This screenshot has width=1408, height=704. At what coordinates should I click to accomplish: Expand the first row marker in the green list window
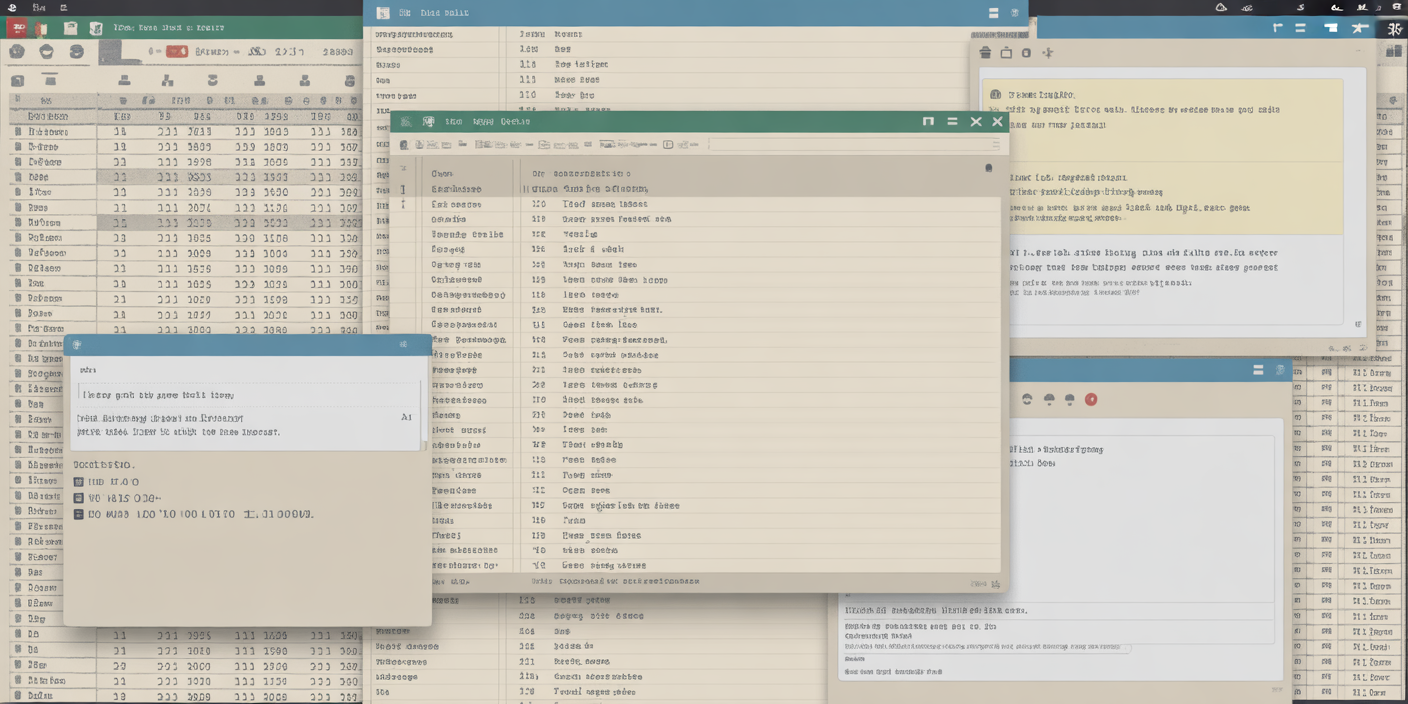point(403,189)
